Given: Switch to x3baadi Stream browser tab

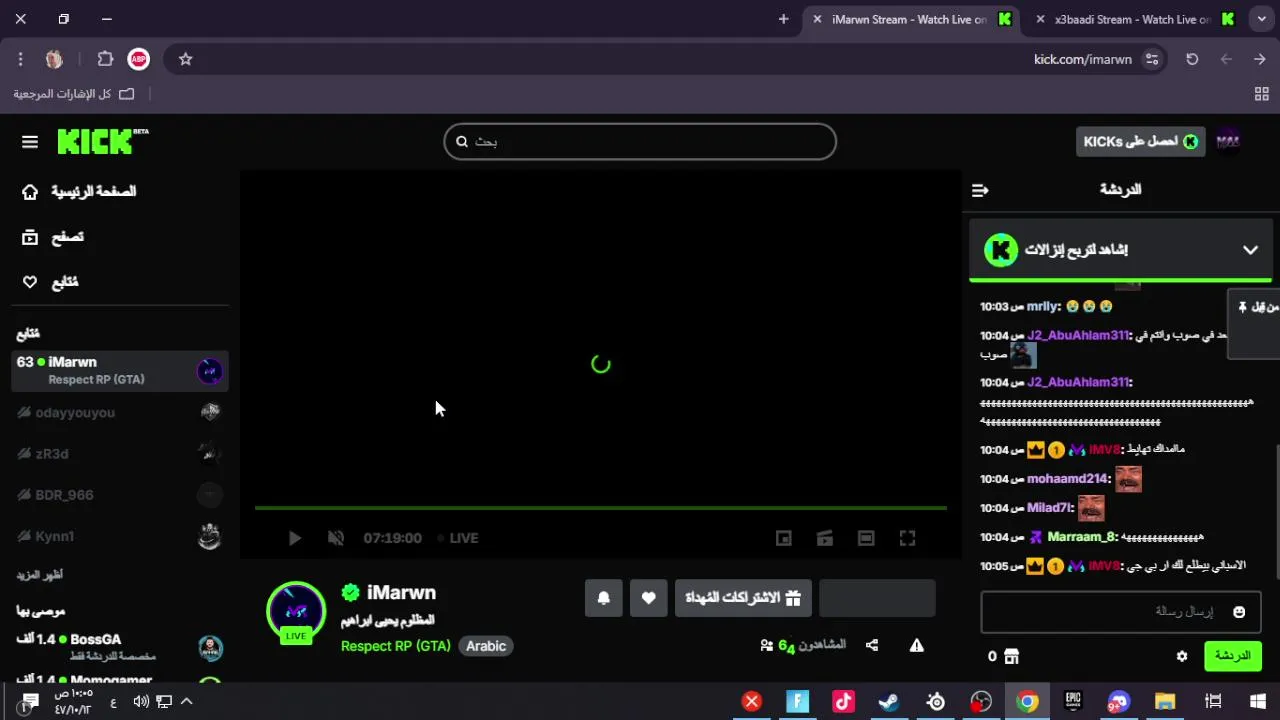Looking at the screenshot, I should (x=1132, y=19).
